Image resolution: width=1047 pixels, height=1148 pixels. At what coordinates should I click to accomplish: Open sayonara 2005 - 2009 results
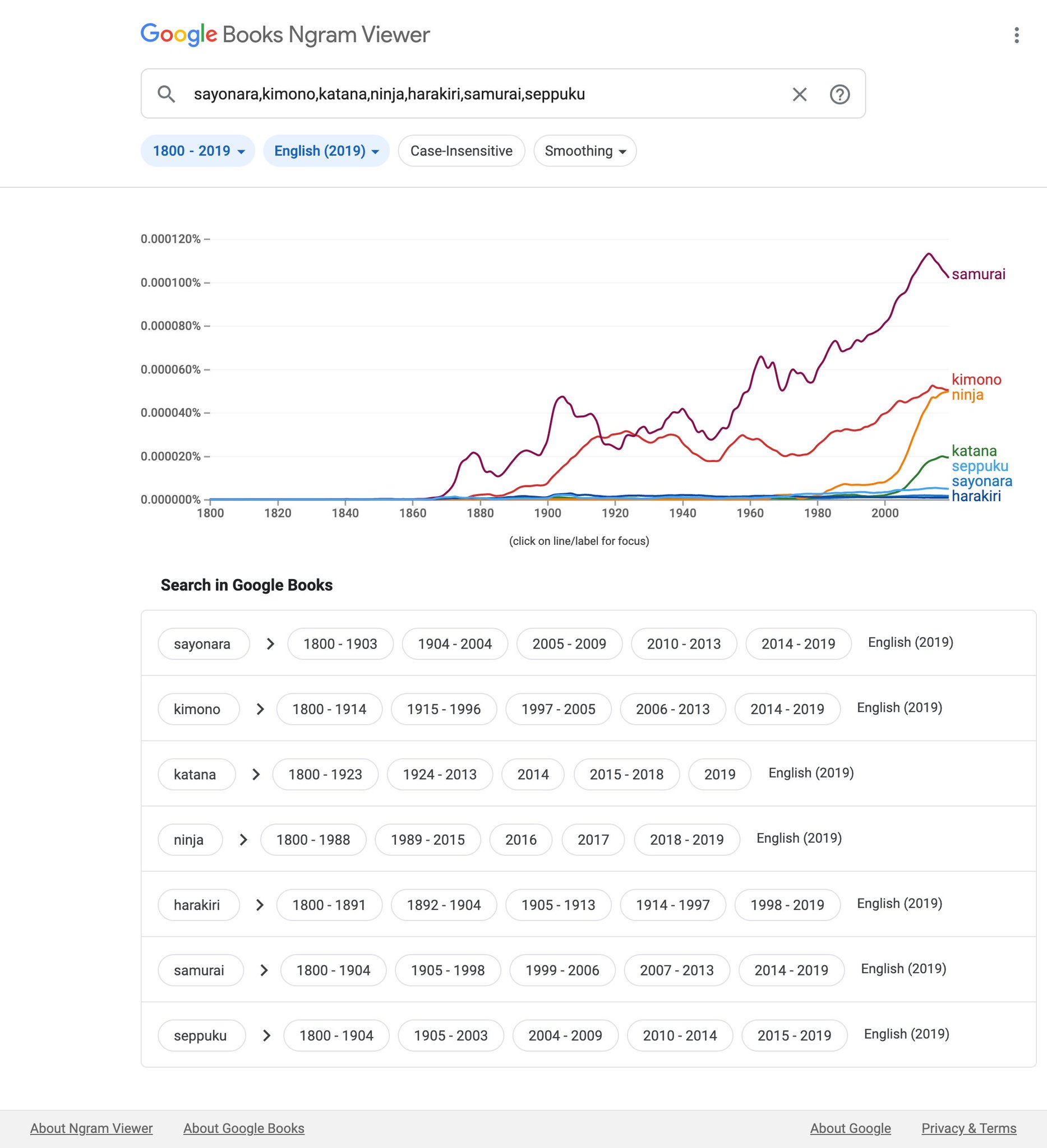coord(569,644)
